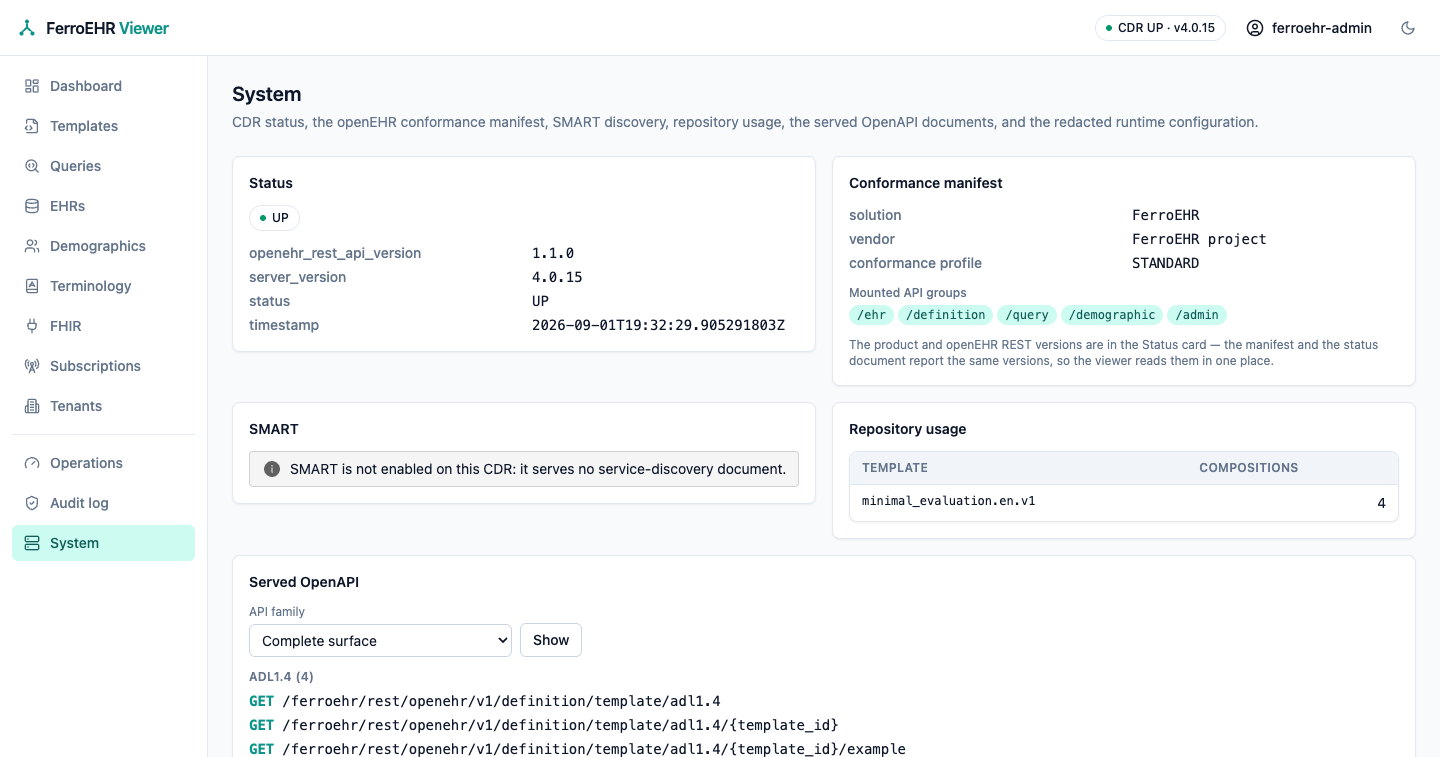Click the FerroEHR Viewer logo icon
The height and width of the screenshot is (757, 1440).
click(27, 28)
